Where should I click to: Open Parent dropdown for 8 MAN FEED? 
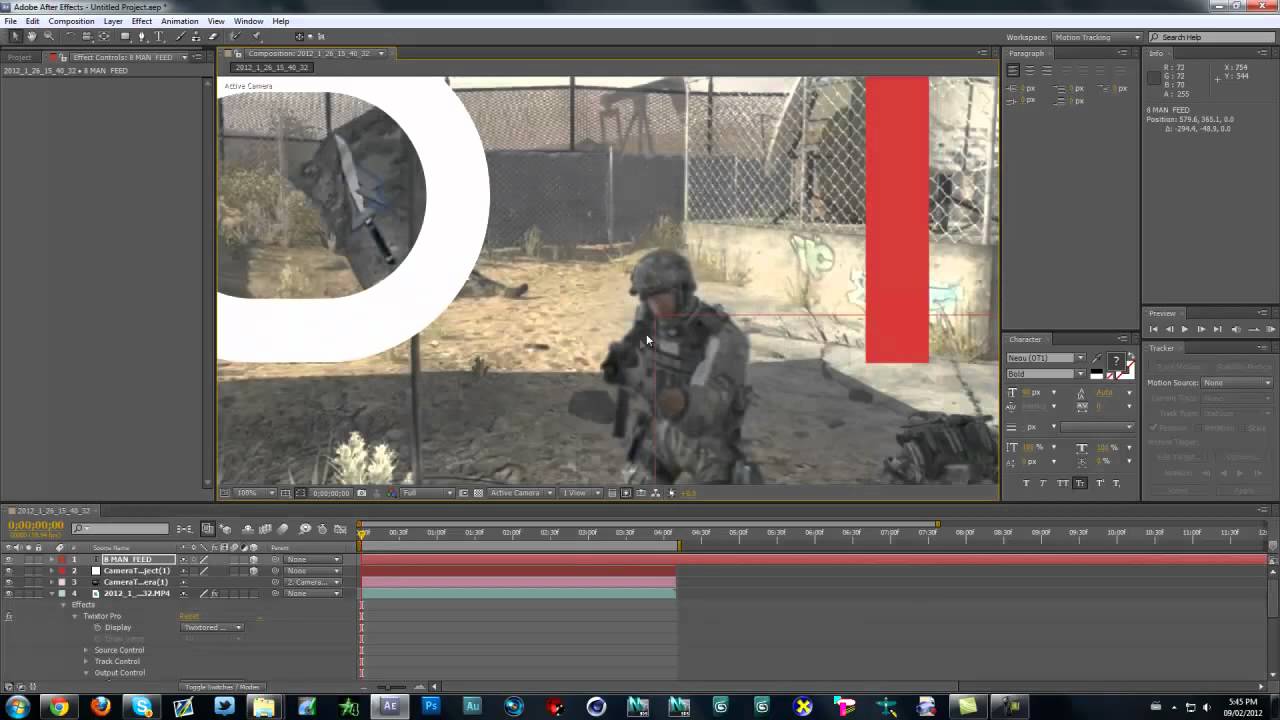pos(312,559)
